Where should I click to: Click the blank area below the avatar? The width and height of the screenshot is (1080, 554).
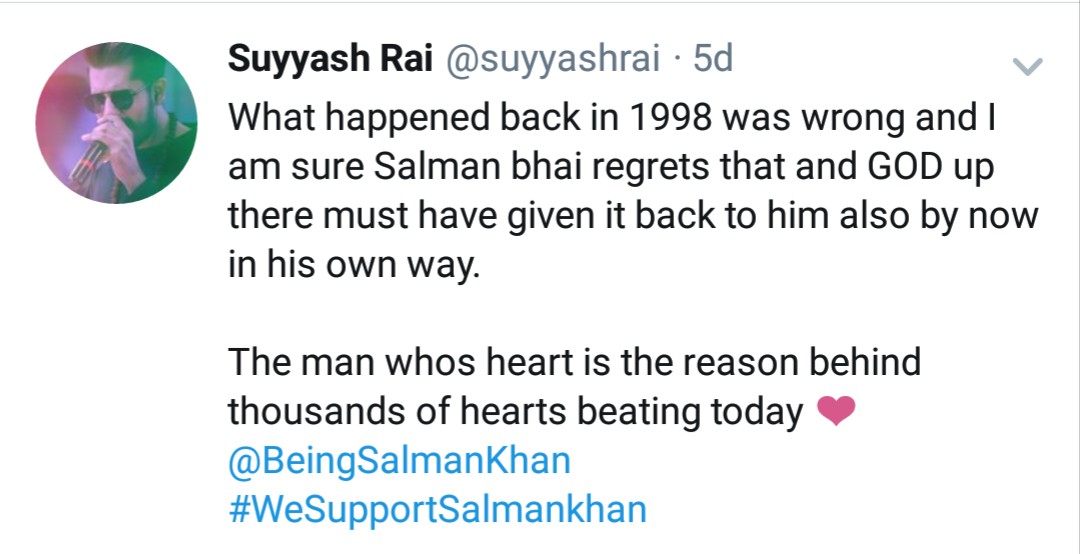coord(116,379)
